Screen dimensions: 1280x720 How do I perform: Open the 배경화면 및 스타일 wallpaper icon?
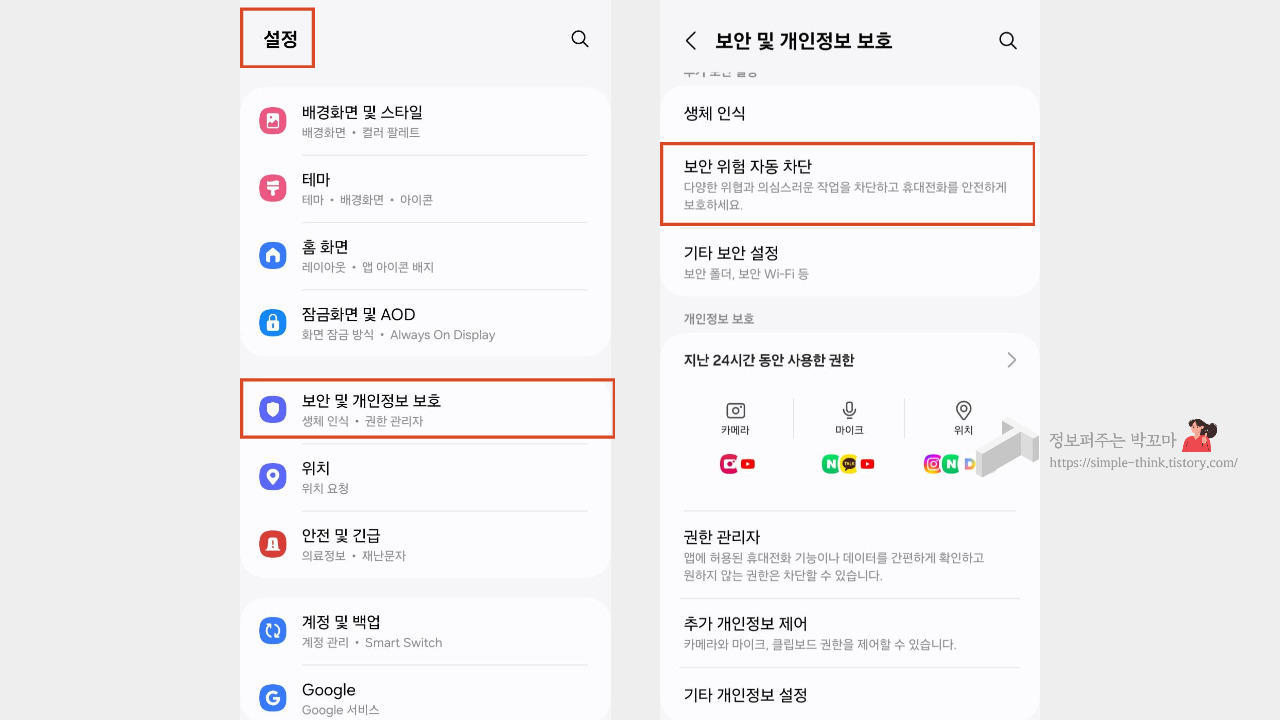(273, 121)
